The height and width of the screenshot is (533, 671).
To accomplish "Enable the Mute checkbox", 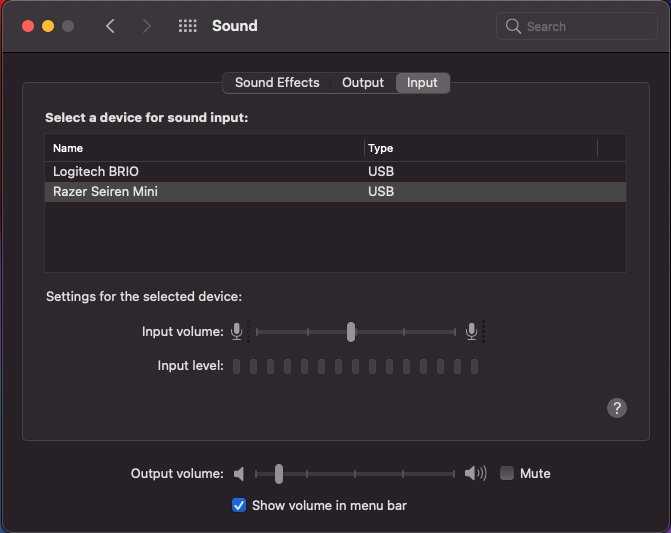I will pos(507,473).
